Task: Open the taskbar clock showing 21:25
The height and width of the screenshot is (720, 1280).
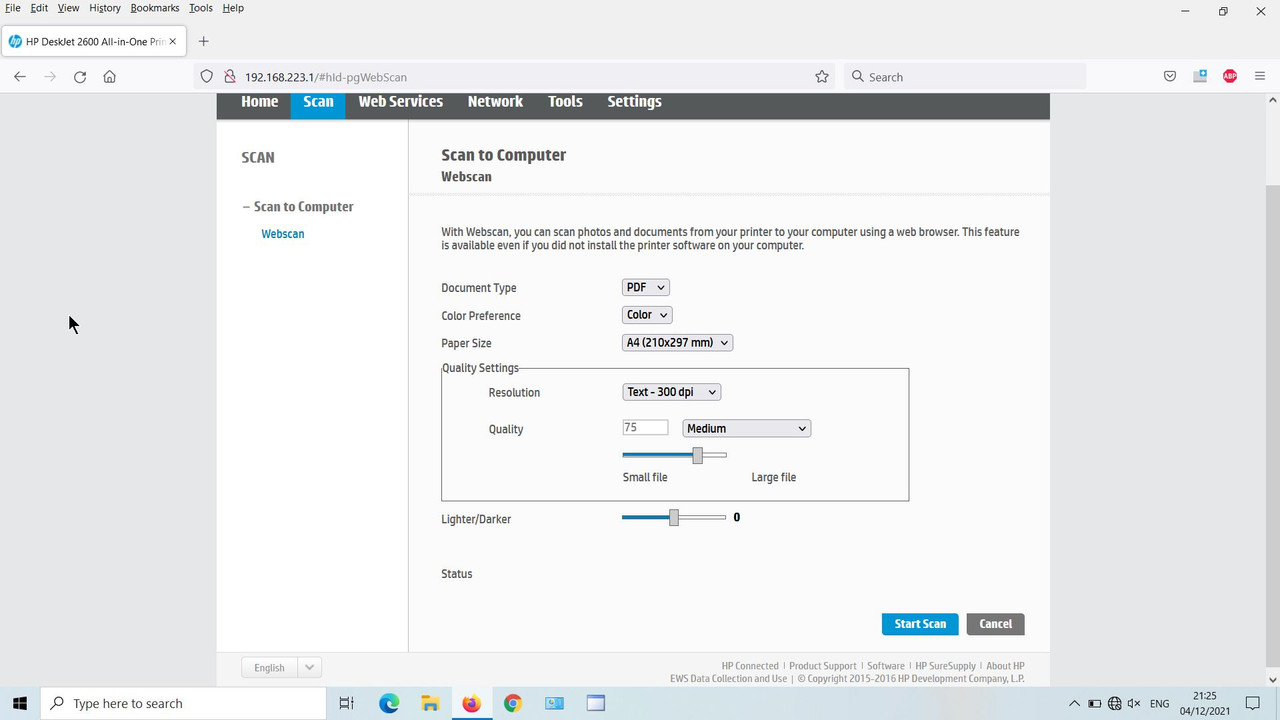Action: (1205, 703)
